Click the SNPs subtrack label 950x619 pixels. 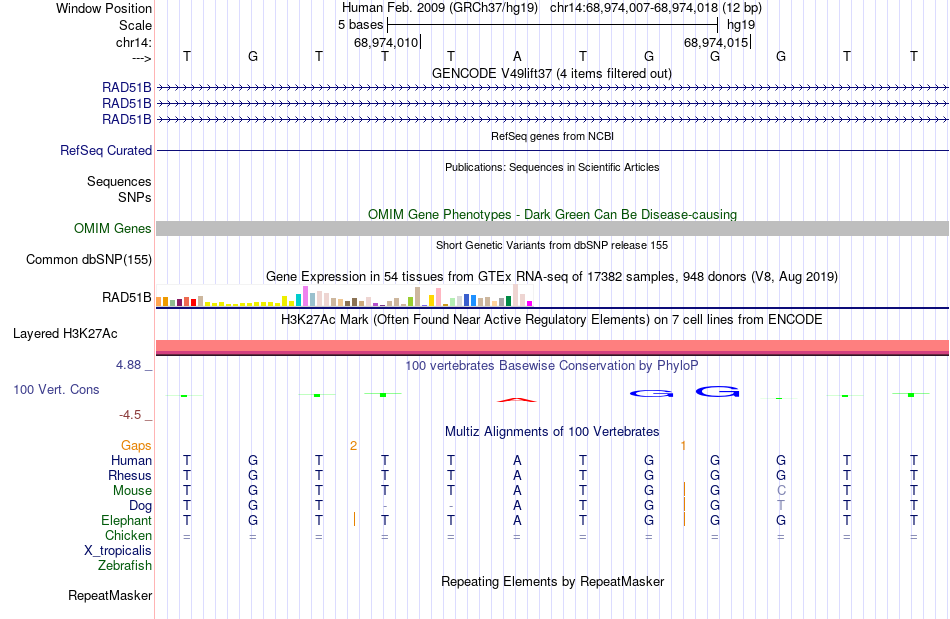135,197
